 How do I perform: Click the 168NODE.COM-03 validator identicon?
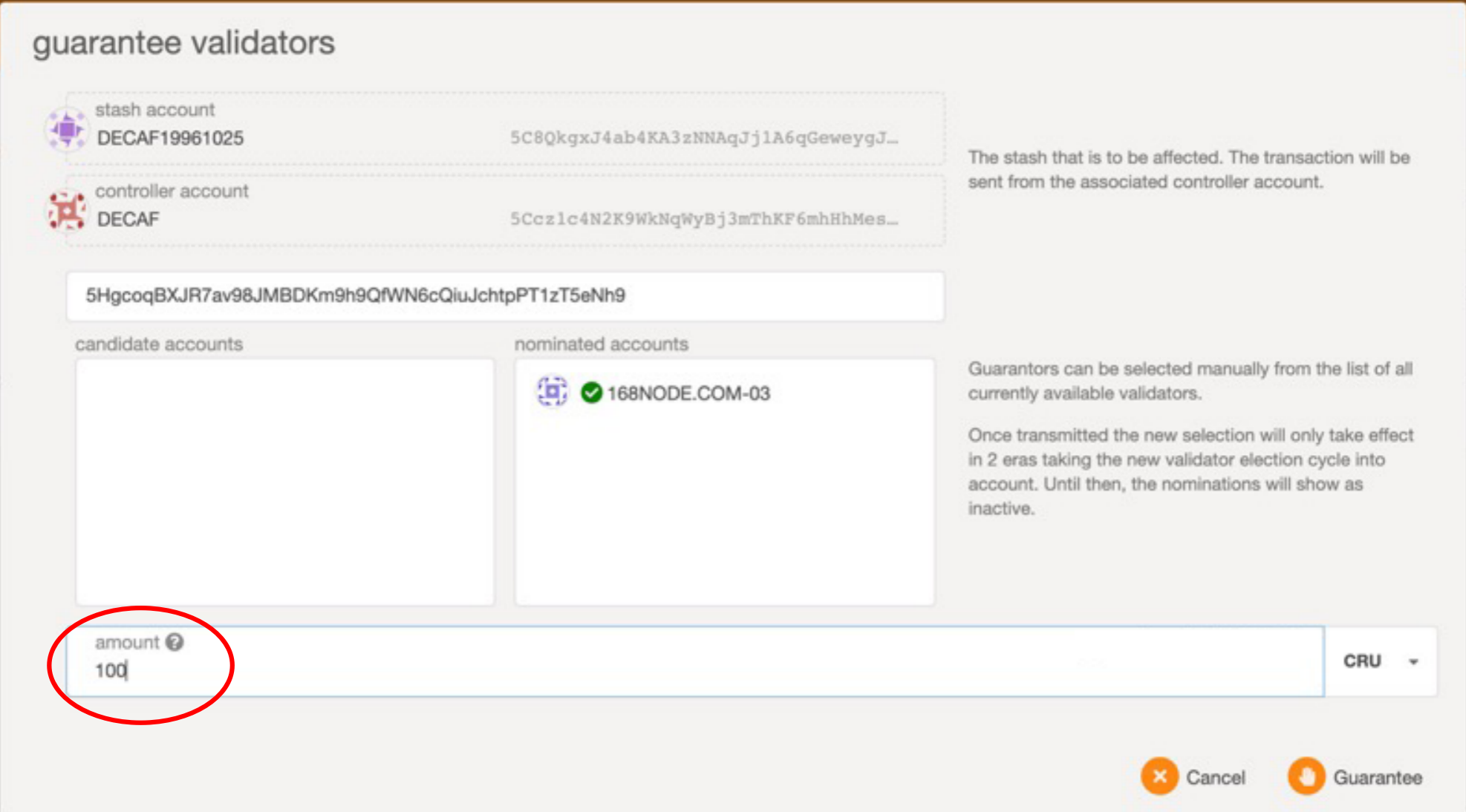552,392
